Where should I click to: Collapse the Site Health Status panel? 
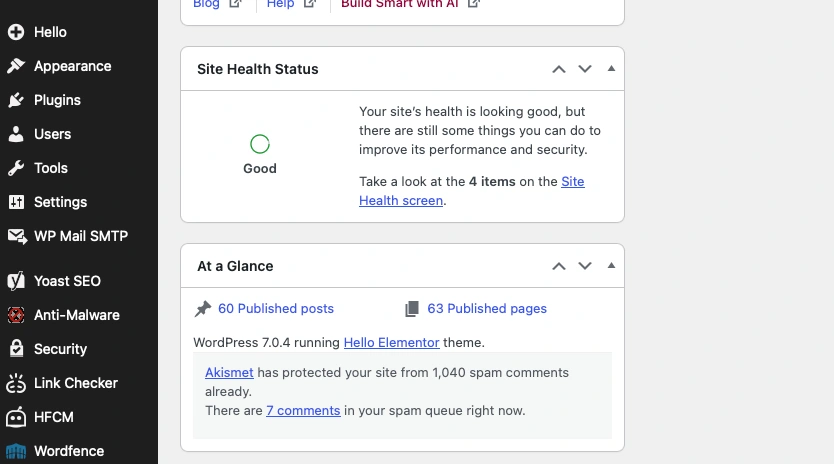coord(611,69)
